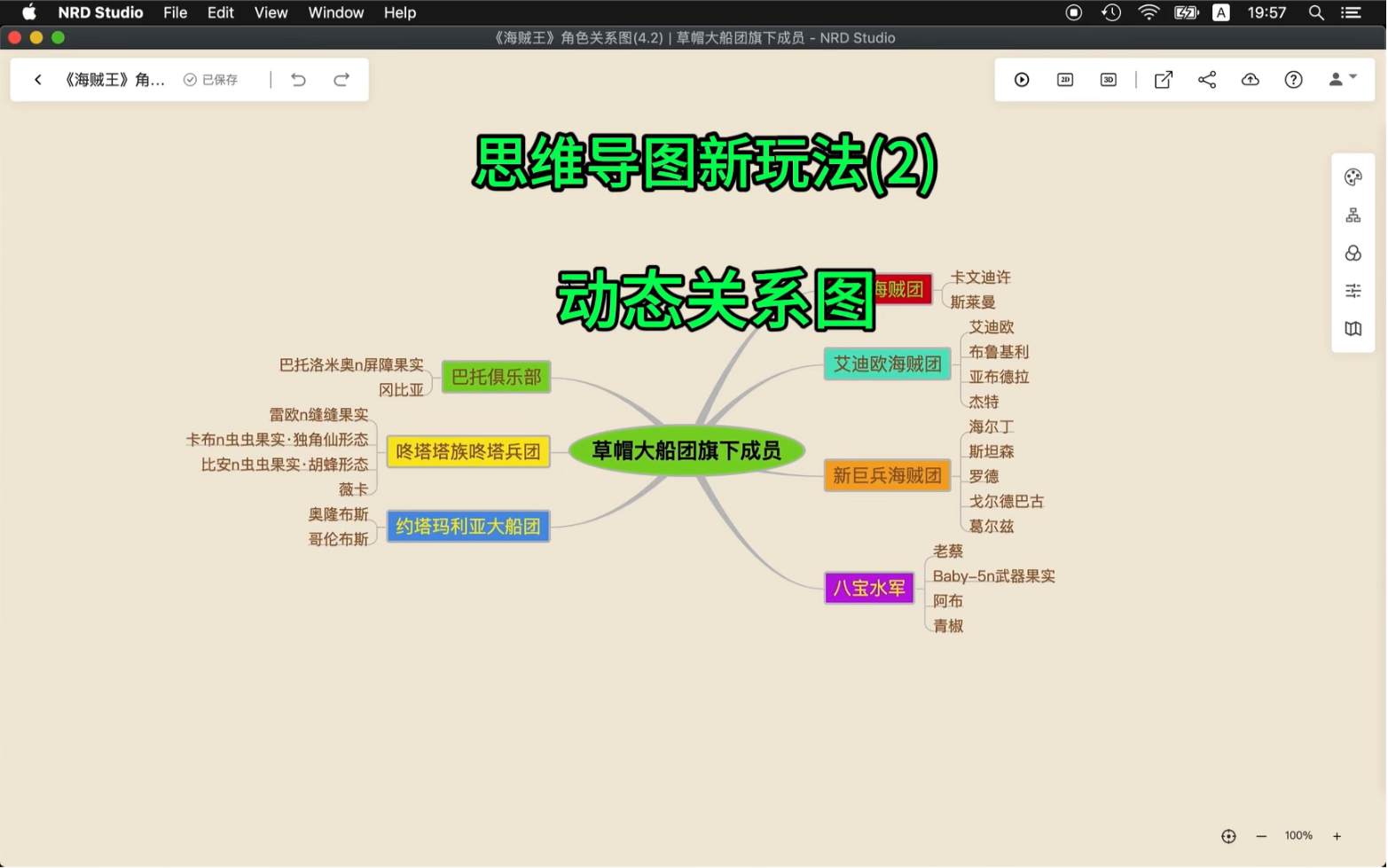
Task: Click leaf node 海尔丁
Action: pyautogui.click(x=992, y=427)
